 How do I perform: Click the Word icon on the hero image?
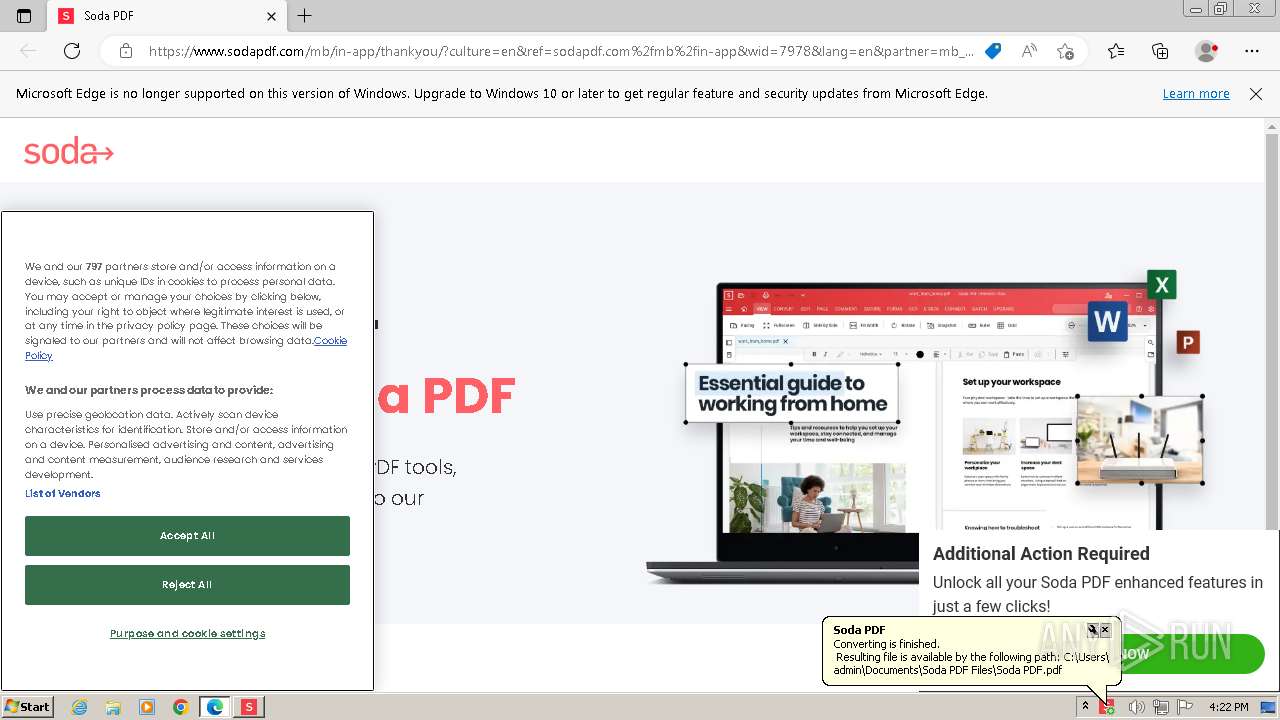1107,322
